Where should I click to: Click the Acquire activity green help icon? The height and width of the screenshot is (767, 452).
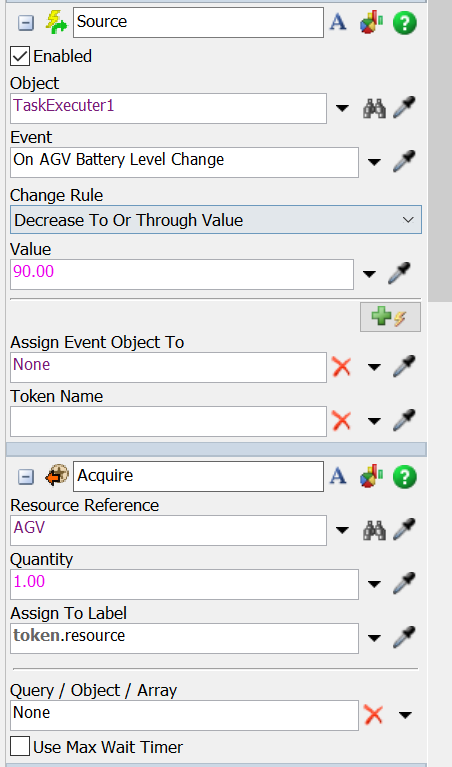point(405,476)
